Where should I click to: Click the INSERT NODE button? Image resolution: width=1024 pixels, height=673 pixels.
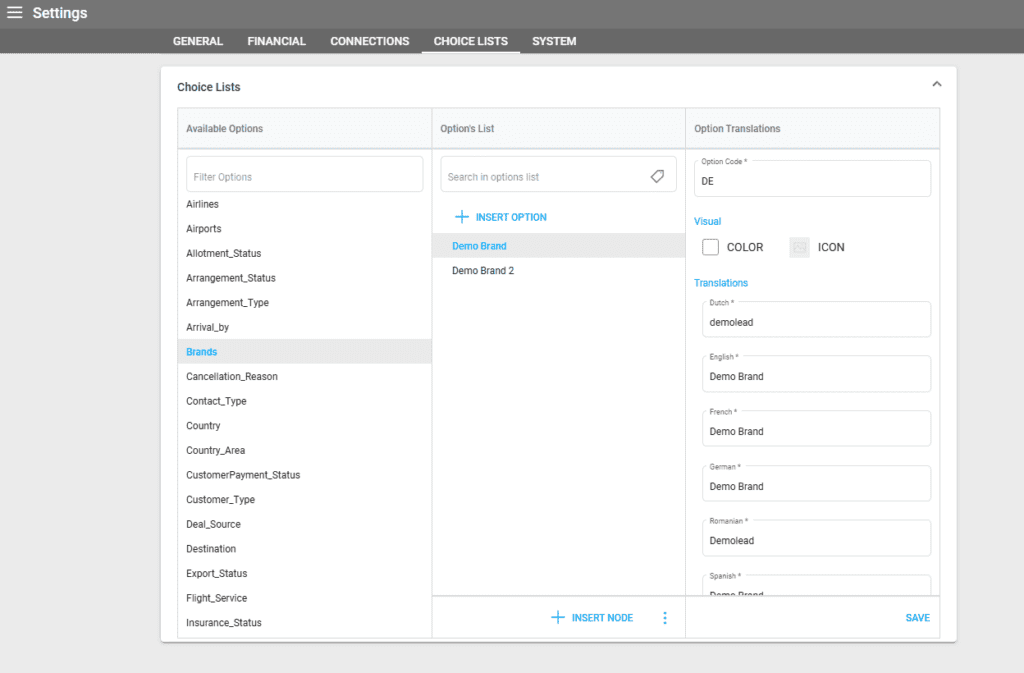click(602, 618)
